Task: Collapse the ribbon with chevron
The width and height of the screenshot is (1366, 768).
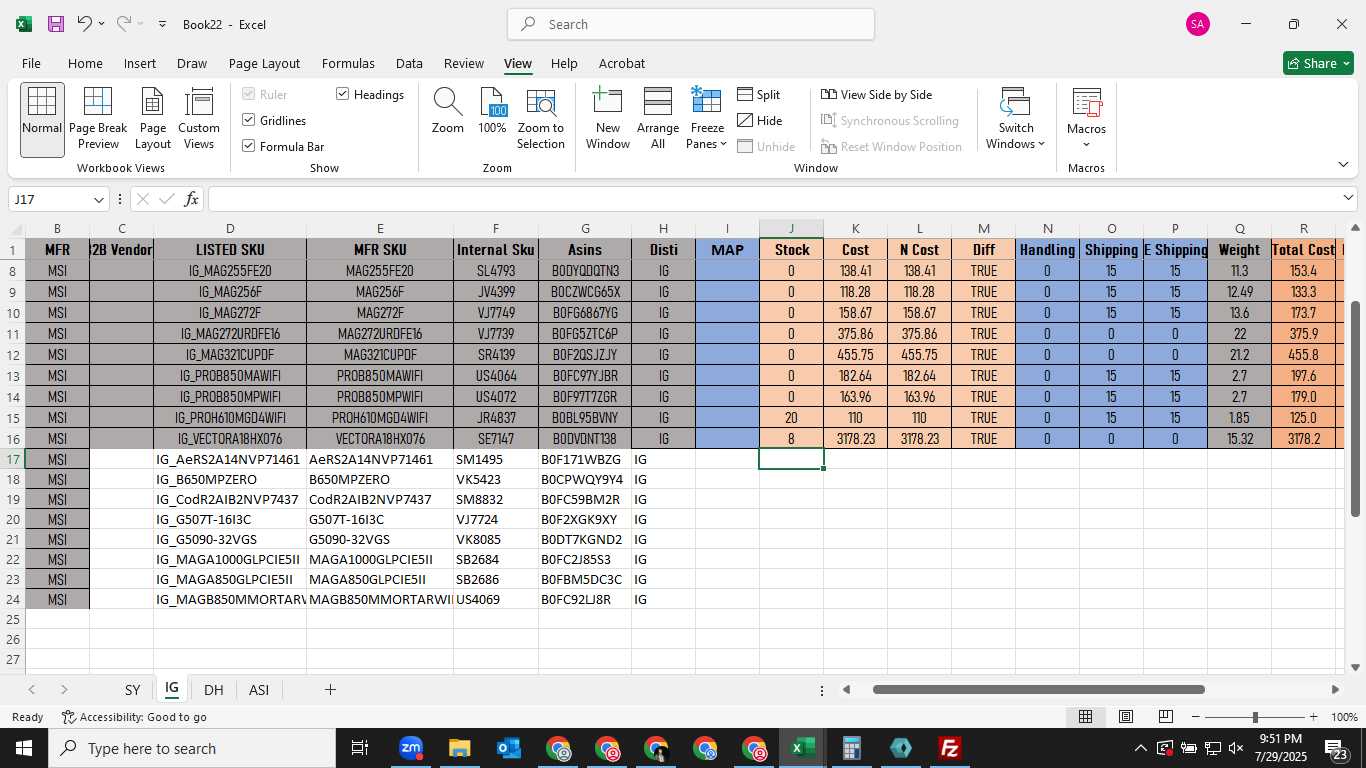Action: click(x=1343, y=164)
